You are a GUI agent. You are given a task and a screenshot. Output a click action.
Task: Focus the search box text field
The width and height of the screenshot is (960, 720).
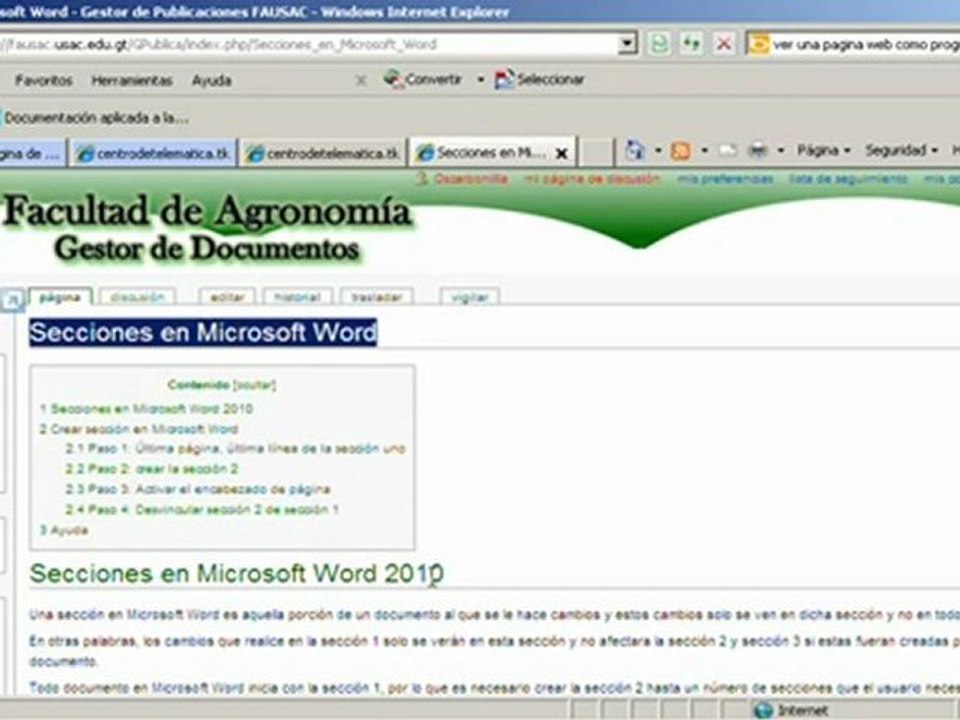click(x=866, y=44)
